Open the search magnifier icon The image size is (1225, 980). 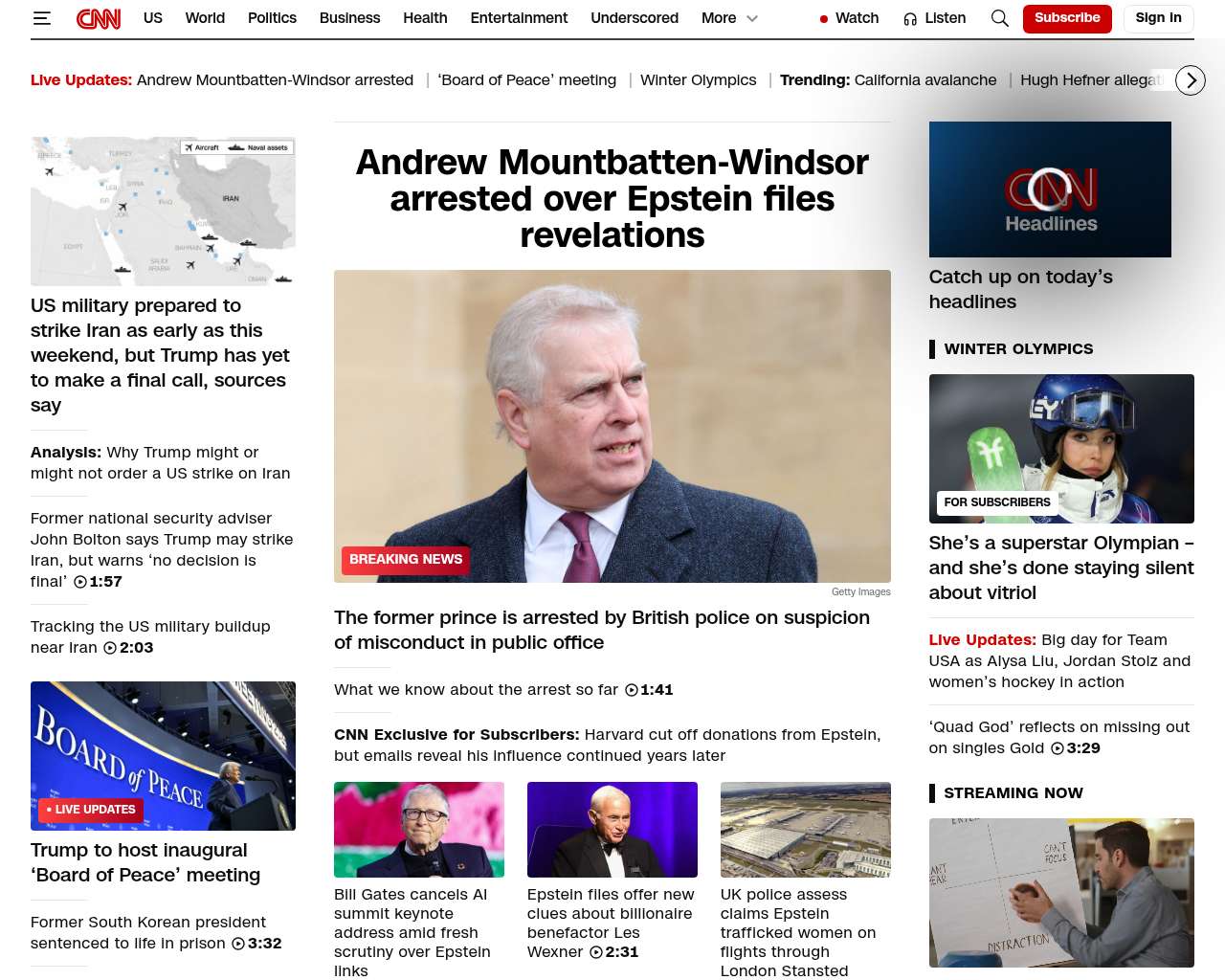1000,18
